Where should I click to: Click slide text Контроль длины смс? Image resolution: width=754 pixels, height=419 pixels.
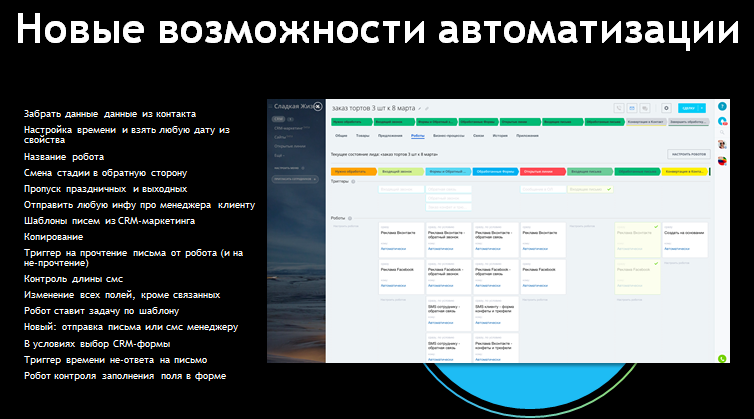pos(74,279)
